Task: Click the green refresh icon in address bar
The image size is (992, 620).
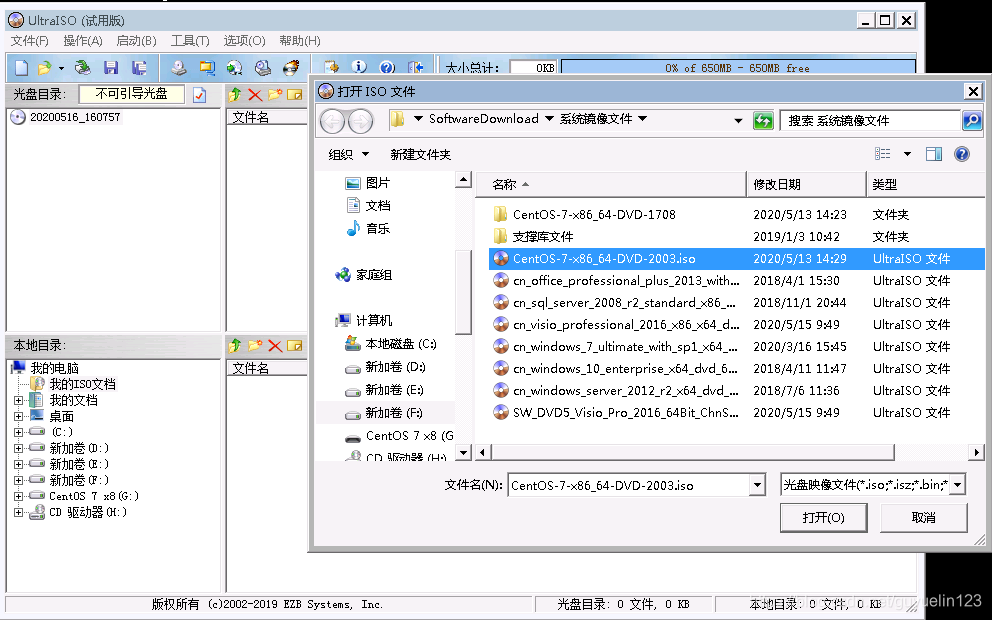Action: [763, 120]
